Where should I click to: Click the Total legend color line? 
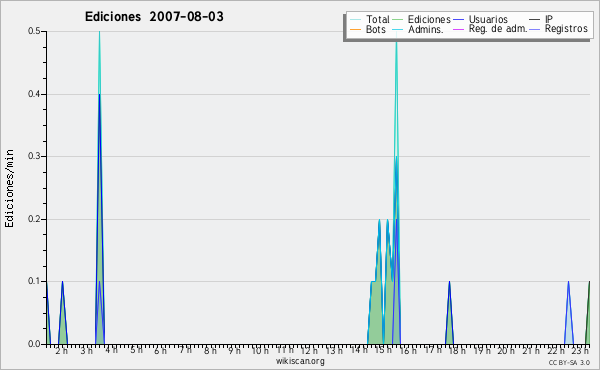[x=355, y=20]
